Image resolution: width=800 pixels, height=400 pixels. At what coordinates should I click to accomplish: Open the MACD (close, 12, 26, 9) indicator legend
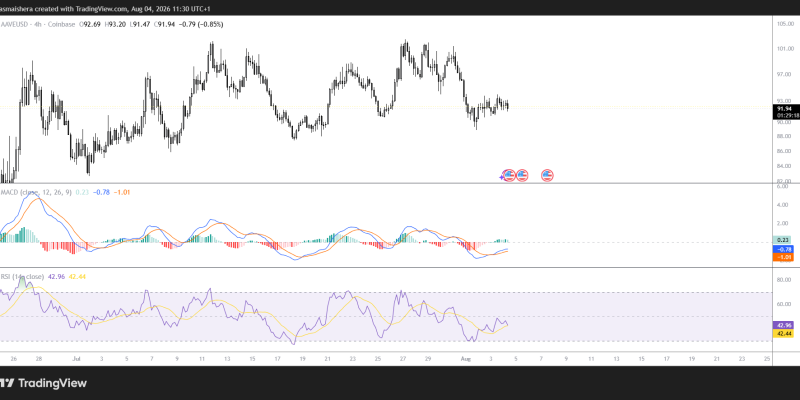click(36, 192)
